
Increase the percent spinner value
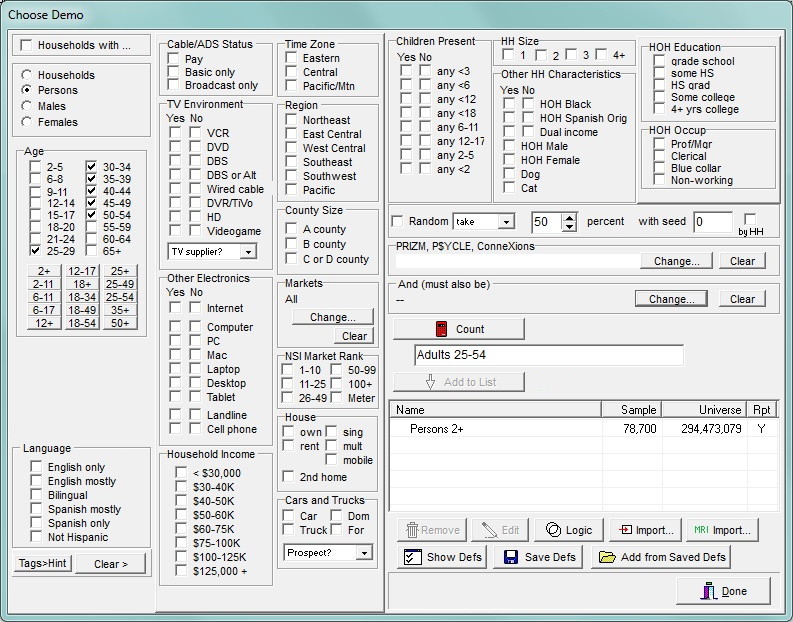[569, 217]
